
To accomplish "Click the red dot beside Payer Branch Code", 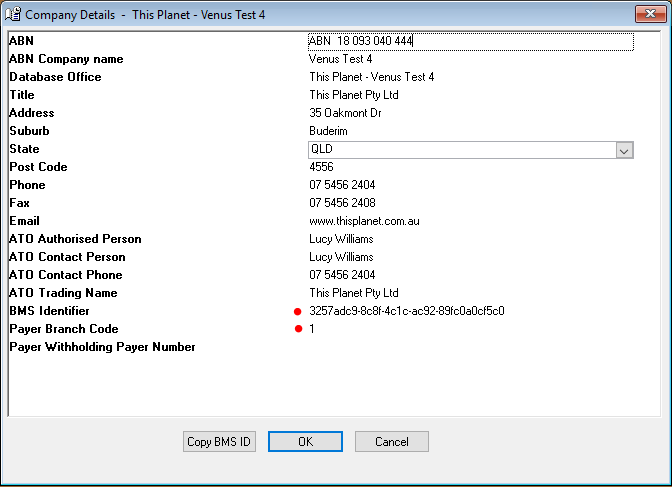I will pos(298,329).
